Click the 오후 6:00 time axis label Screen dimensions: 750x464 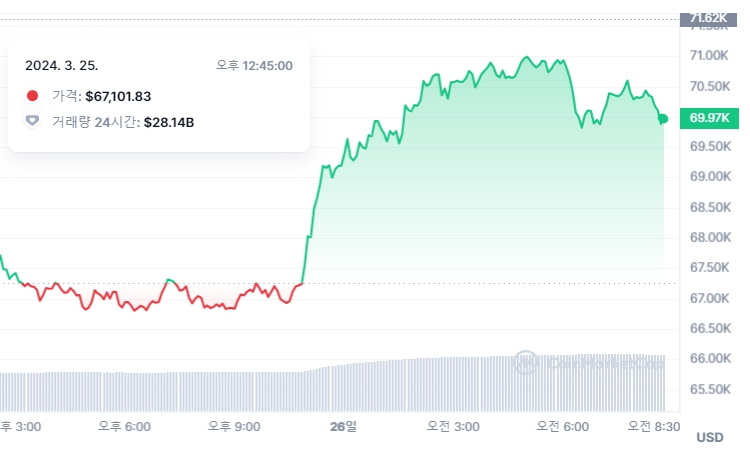point(124,426)
